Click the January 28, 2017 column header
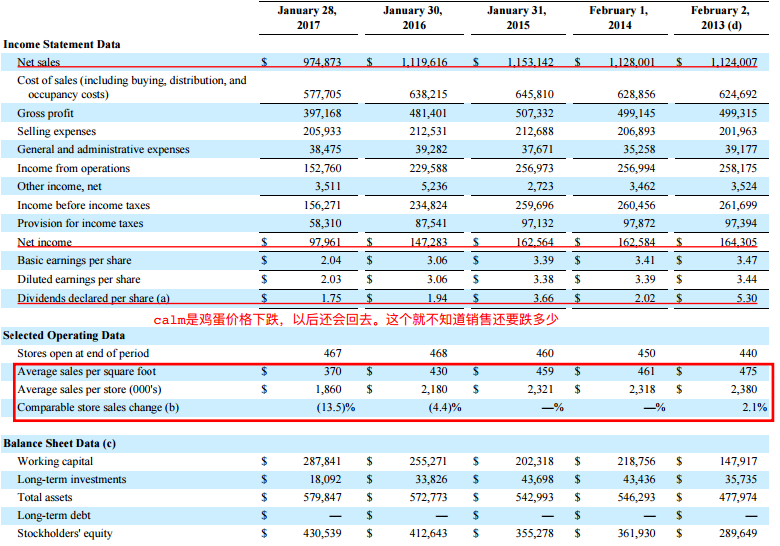This screenshot has width=780, height=546. pyautogui.click(x=308, y=18)
